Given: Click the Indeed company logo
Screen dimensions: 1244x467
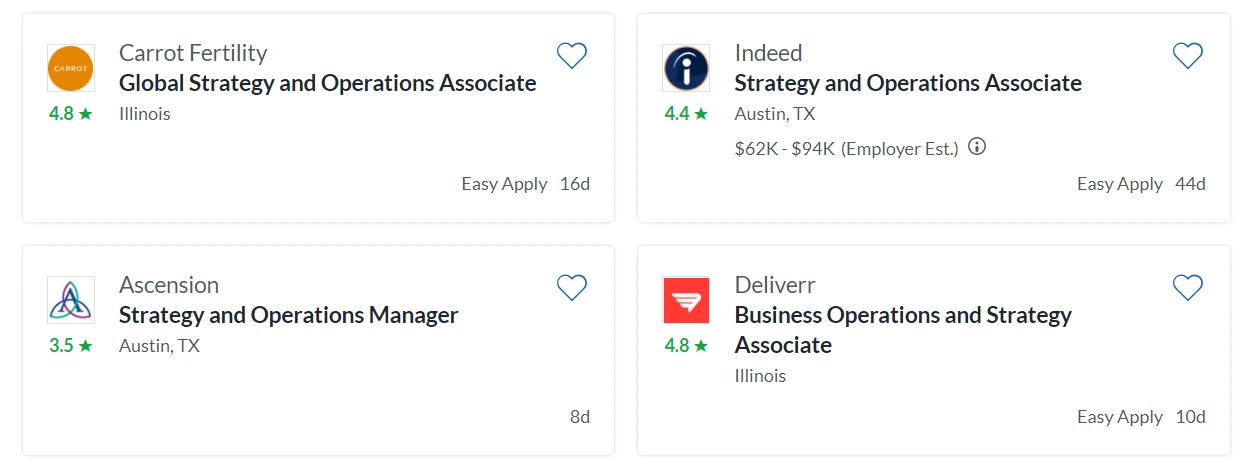Looking at the screenshot, I should click(x=686, y=68).
